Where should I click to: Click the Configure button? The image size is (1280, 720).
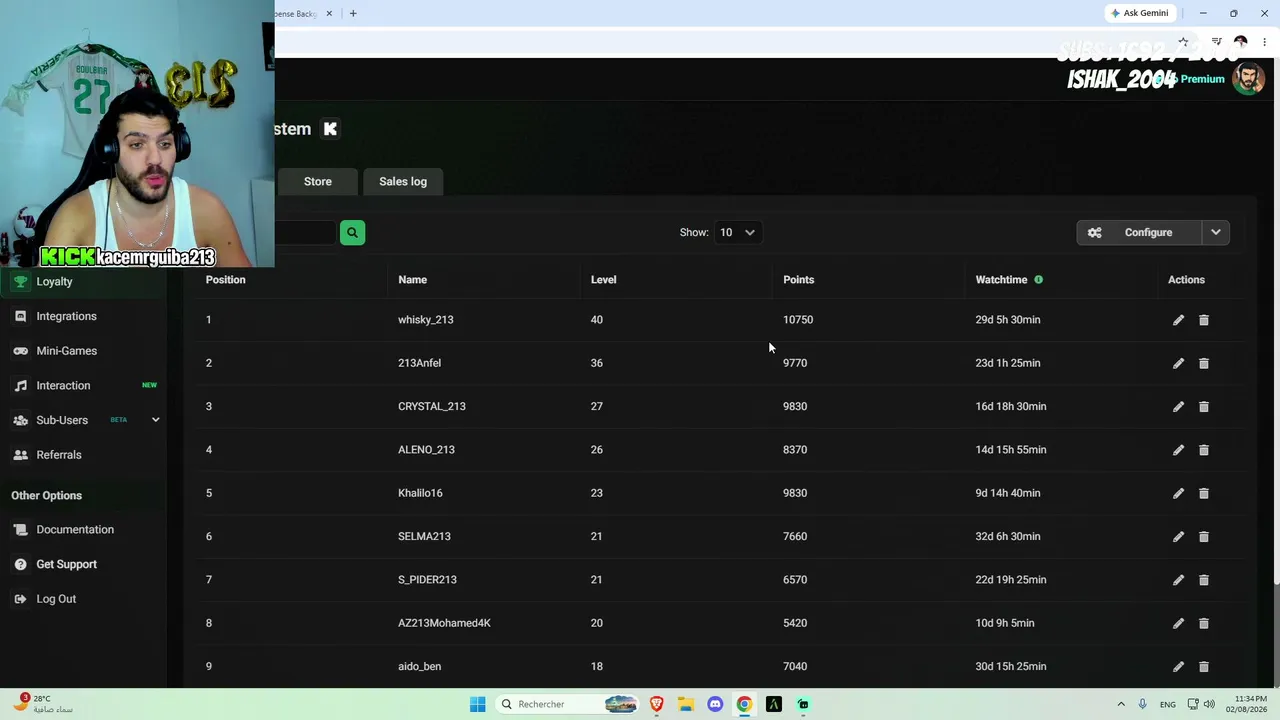(x=1140, y=232)
